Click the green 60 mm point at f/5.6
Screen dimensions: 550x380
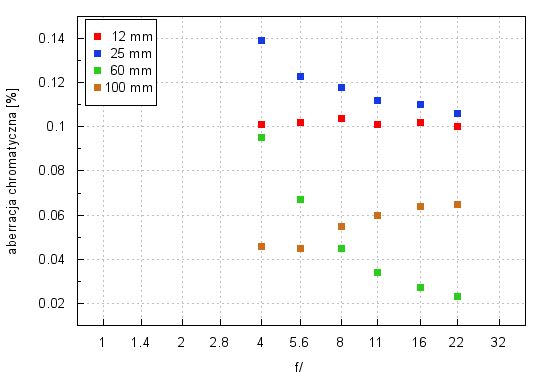300,200
